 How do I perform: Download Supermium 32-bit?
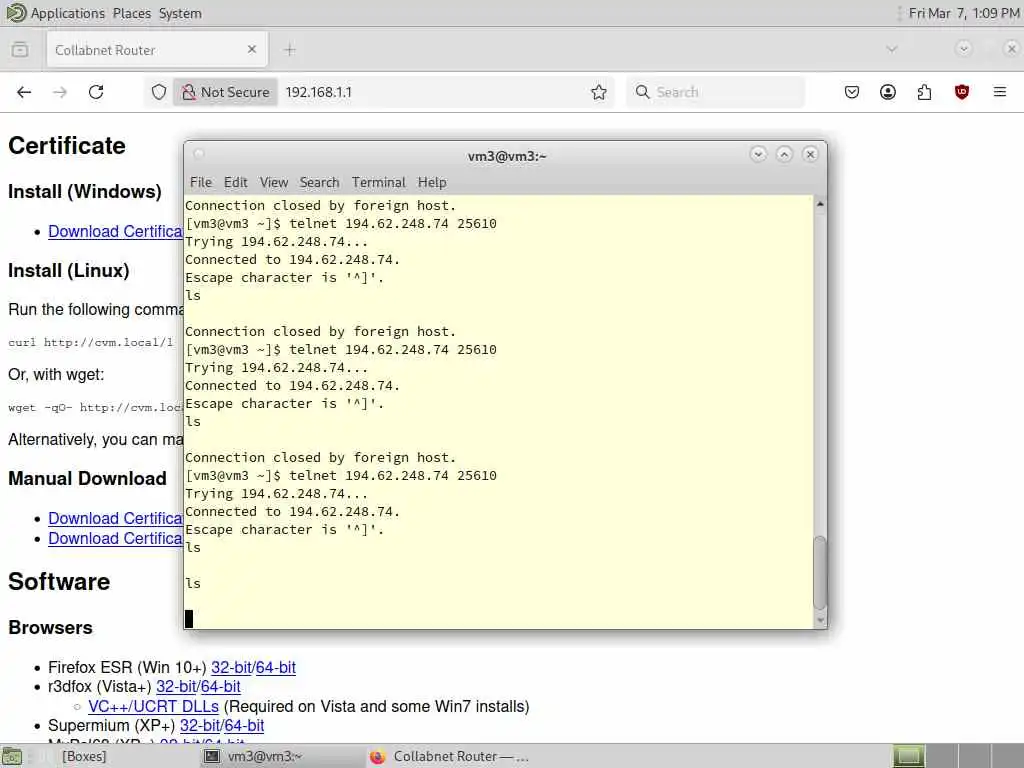tap(199, 726)
